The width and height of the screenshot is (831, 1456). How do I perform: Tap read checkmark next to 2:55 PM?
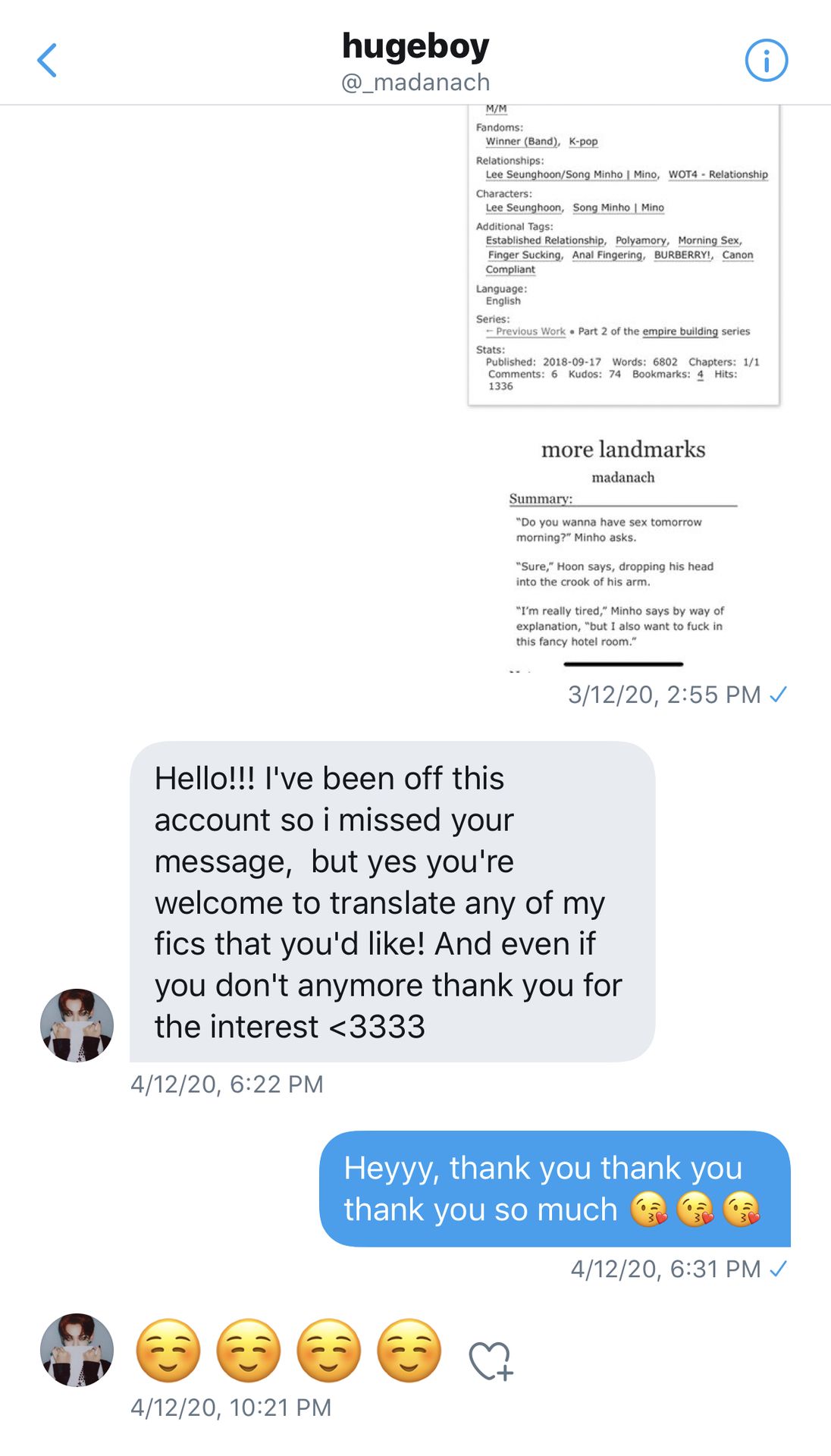coord(778,694)
